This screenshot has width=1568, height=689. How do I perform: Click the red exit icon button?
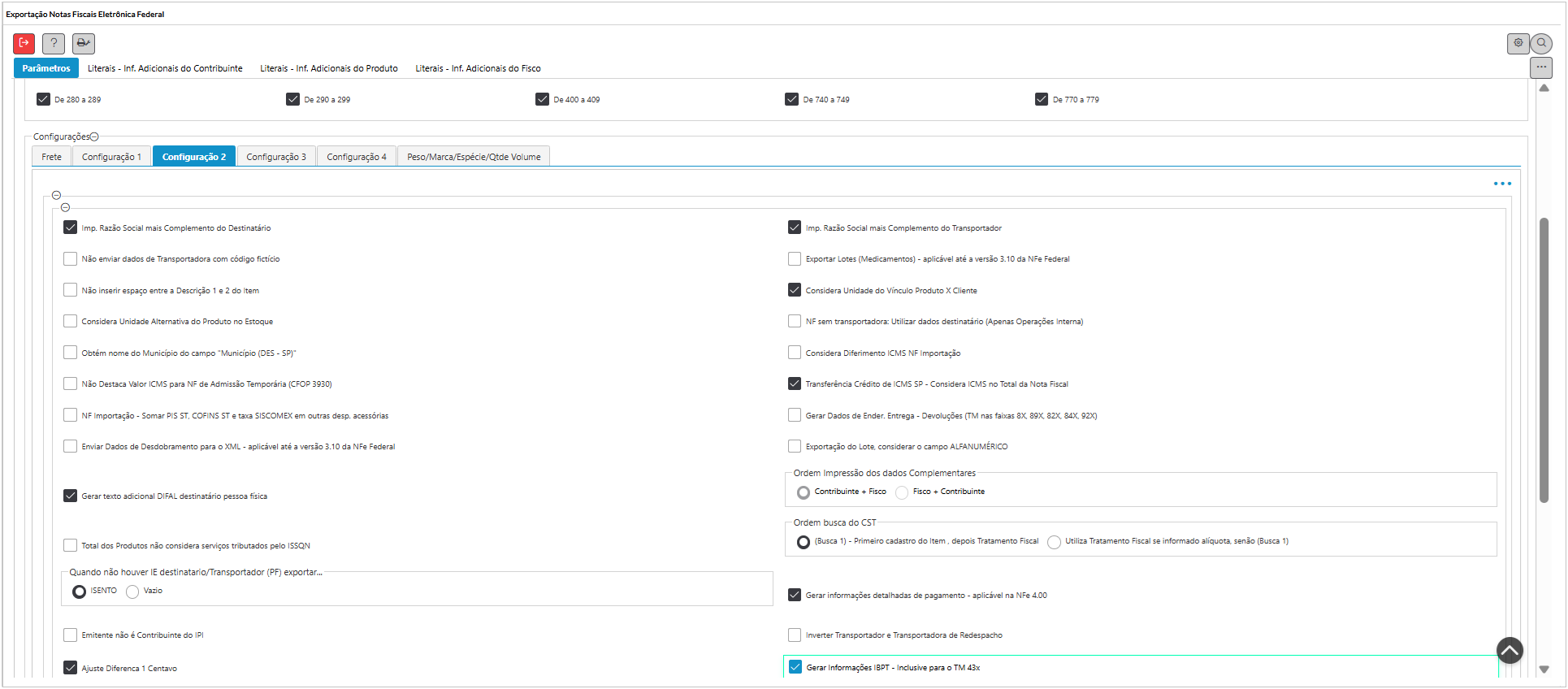(24, 43)
